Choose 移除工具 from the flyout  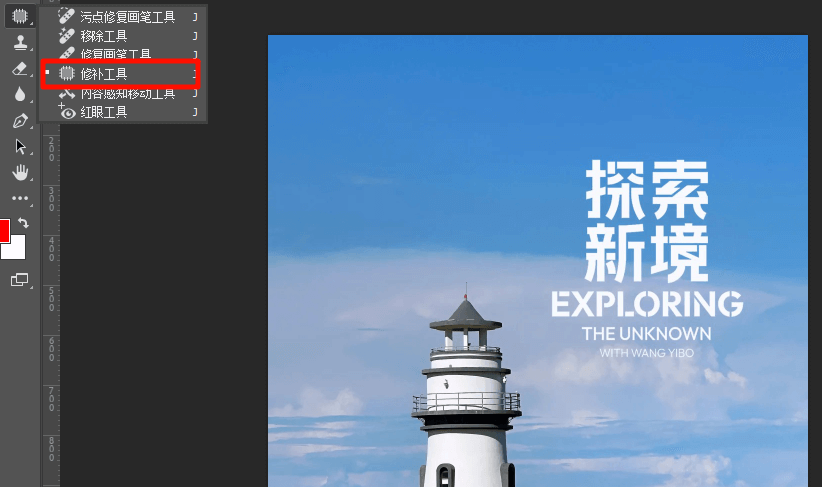(x=124, y=36)
